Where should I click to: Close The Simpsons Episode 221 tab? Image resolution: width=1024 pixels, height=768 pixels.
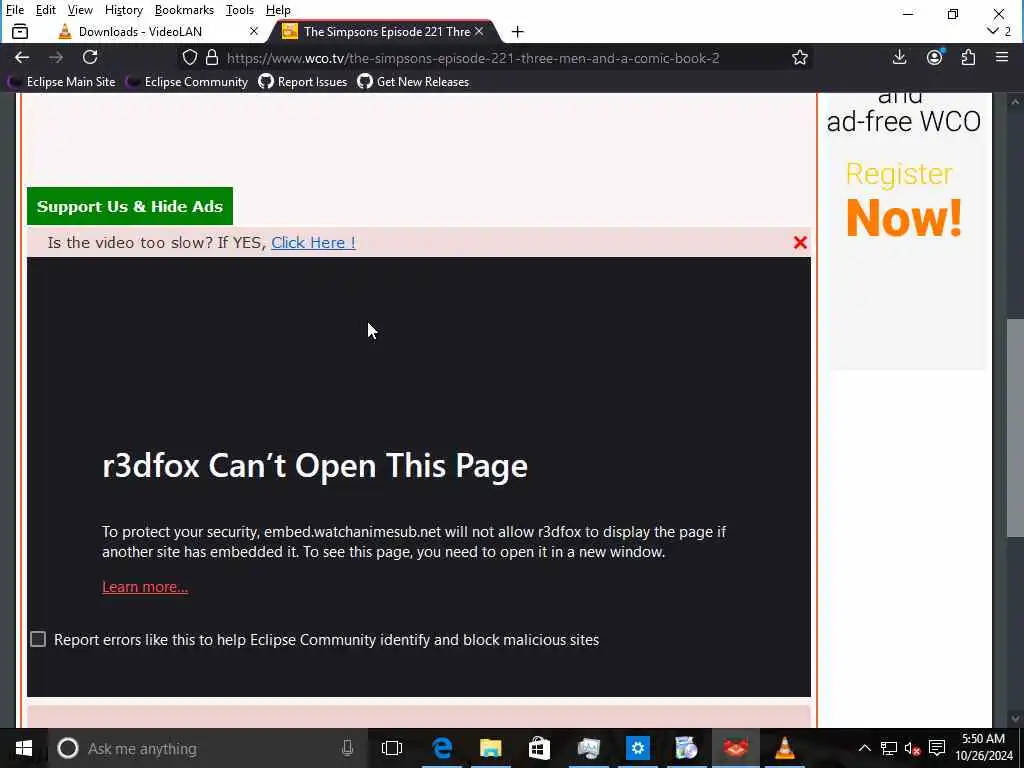(479, 31)
